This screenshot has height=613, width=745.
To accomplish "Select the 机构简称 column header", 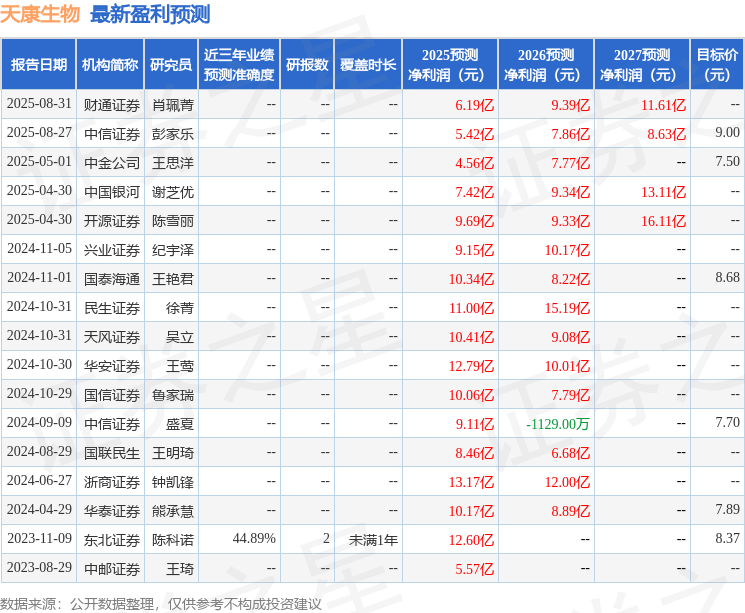I will coord(110,65).
